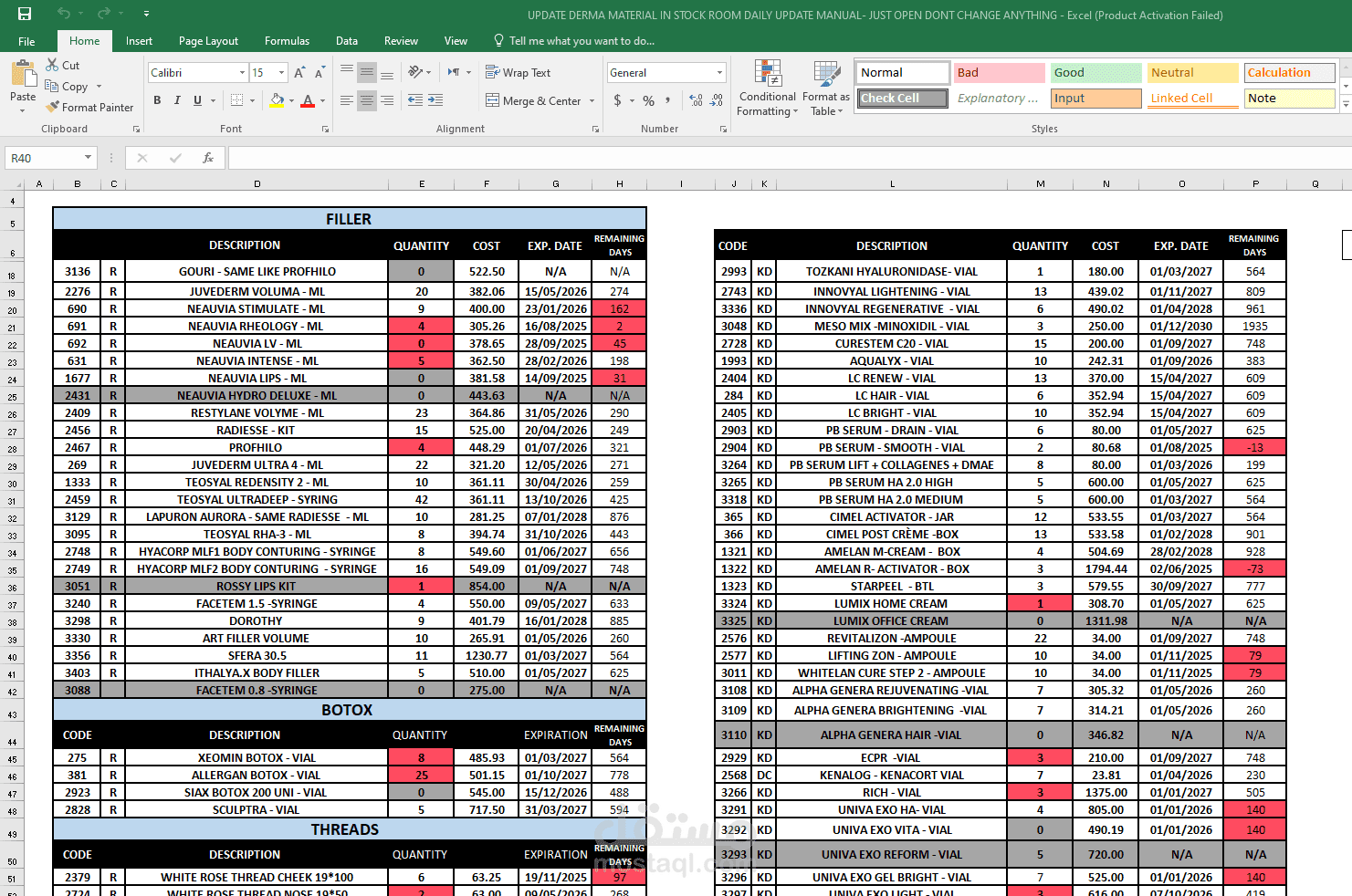Paste clipboard contents with the Paste icon

(23, 74)
